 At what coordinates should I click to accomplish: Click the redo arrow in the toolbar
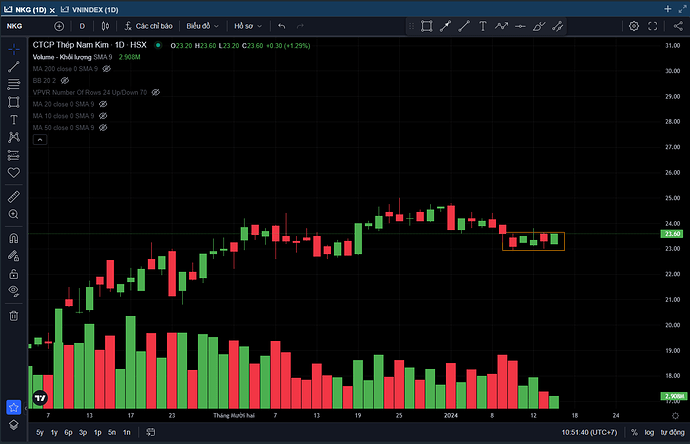tap(300, 26)
